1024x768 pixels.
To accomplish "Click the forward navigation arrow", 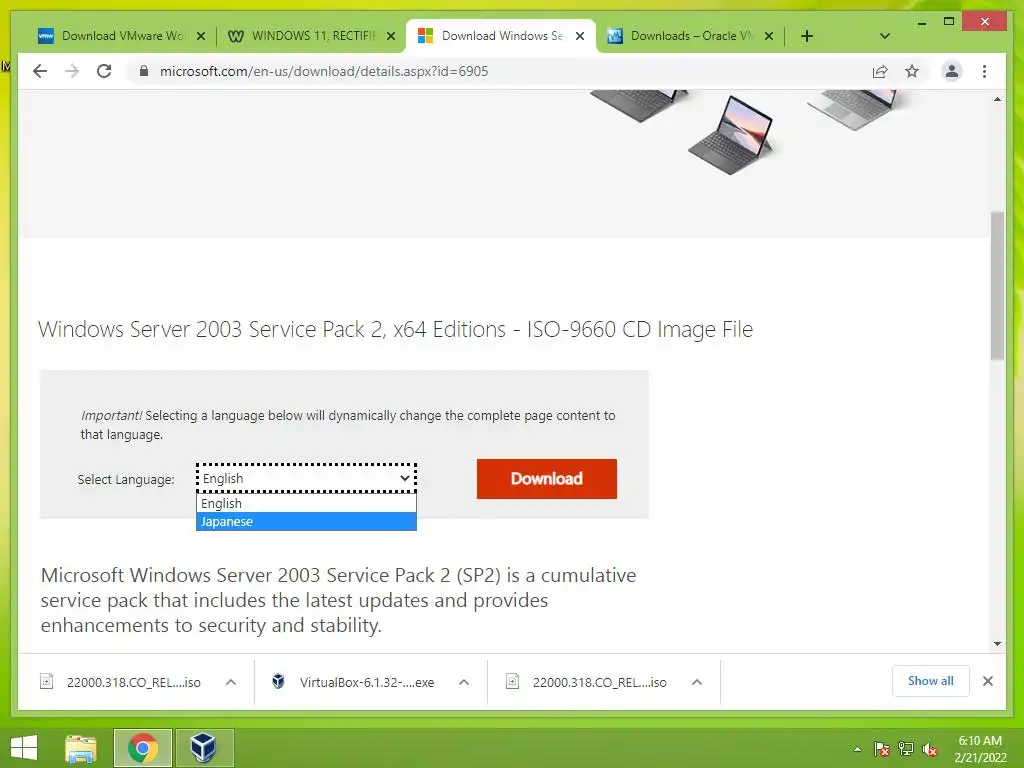I will pyautogui.click(x=72, y=71).
